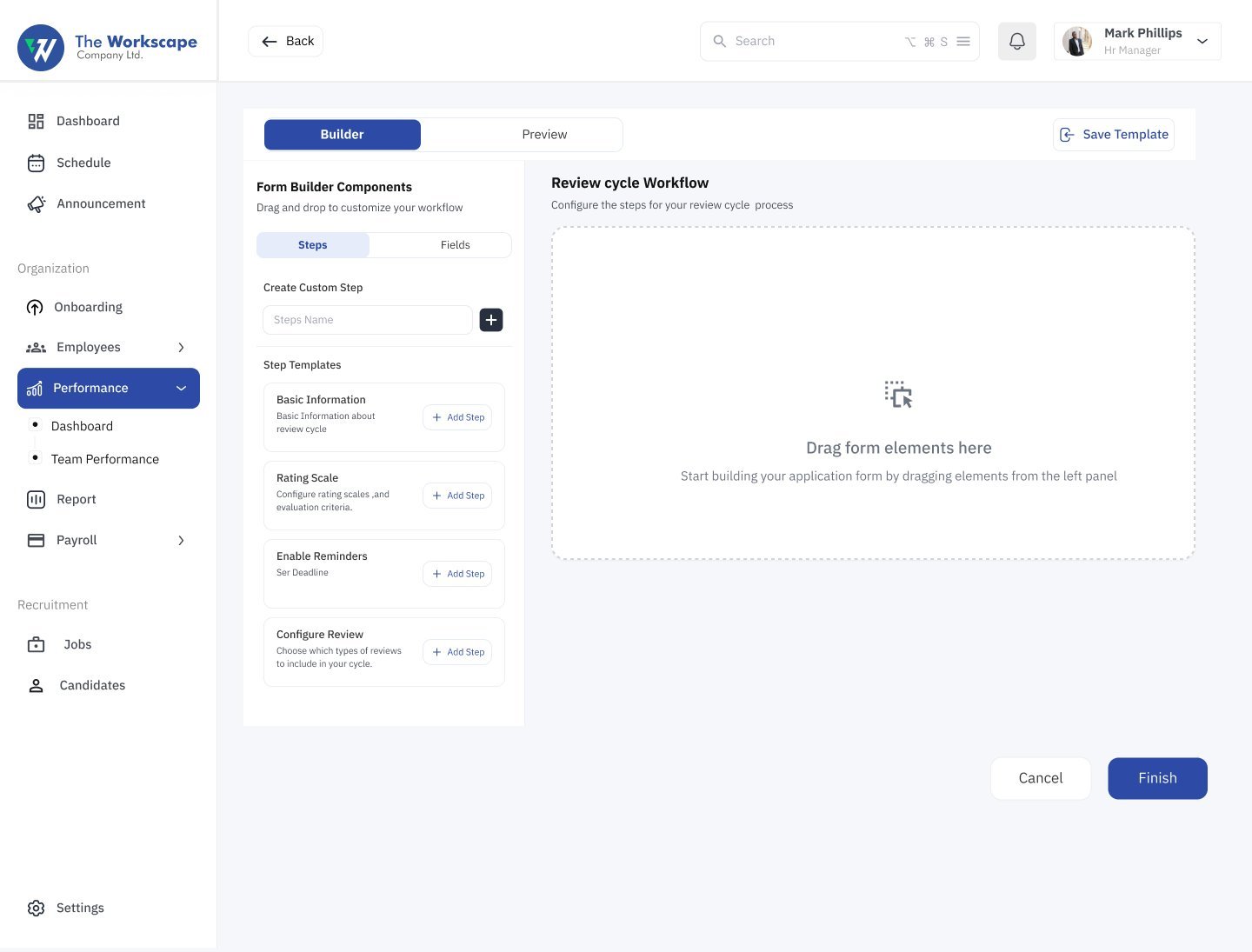Click the drag-and-drop cursor icon in canvas
The height and width of the screenshot is (952, 1252).
898,394
